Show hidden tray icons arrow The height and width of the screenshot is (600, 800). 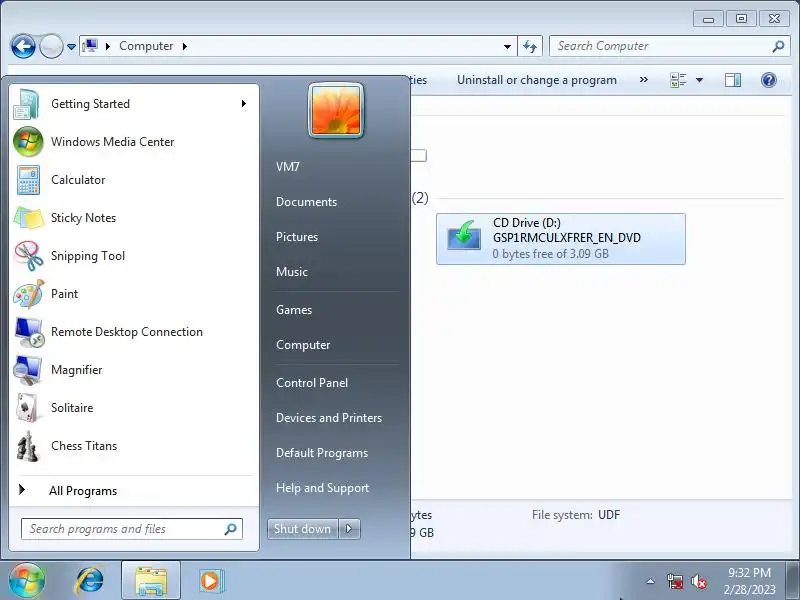(651, 581)
